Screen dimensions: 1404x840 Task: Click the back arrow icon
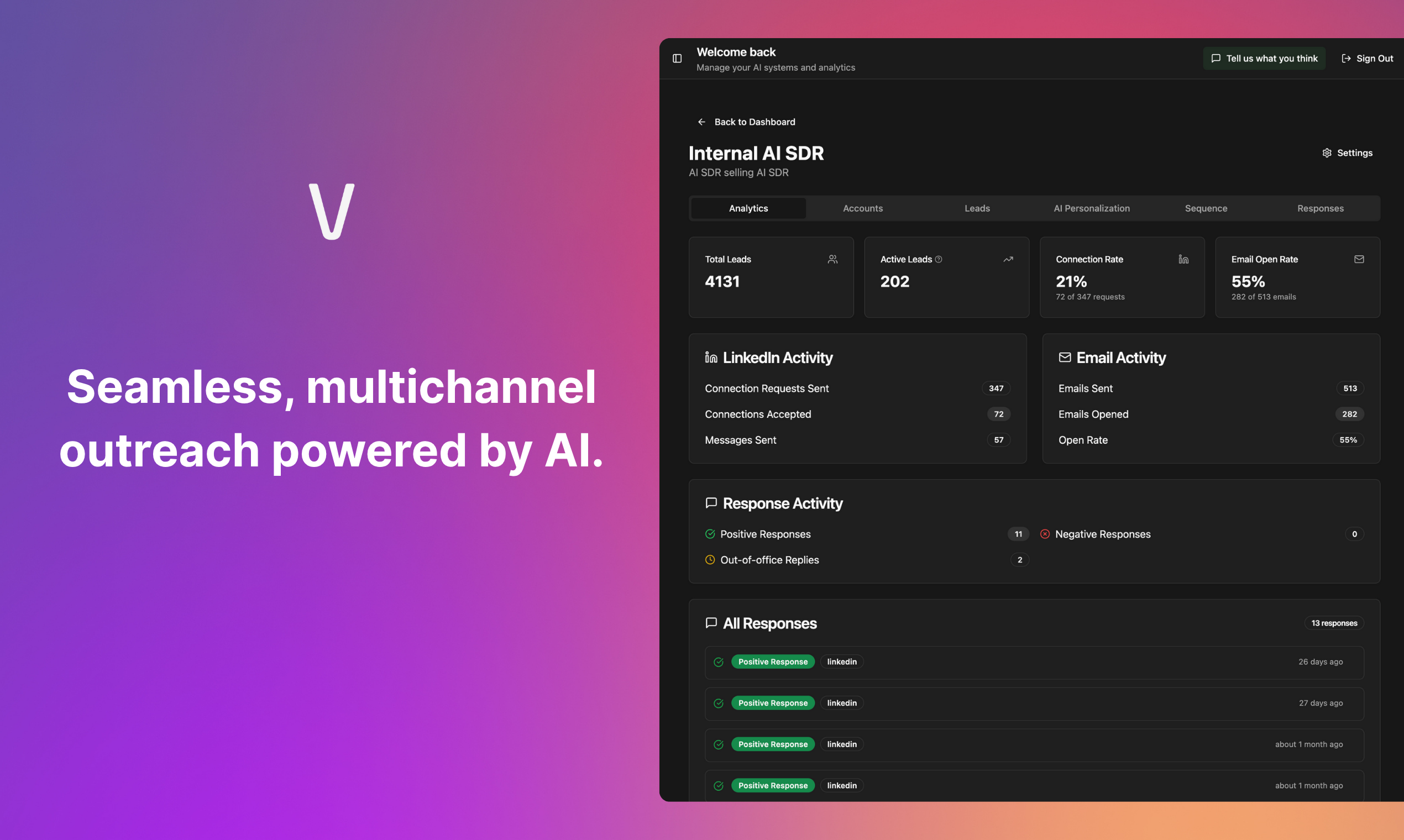pos(701,122)
